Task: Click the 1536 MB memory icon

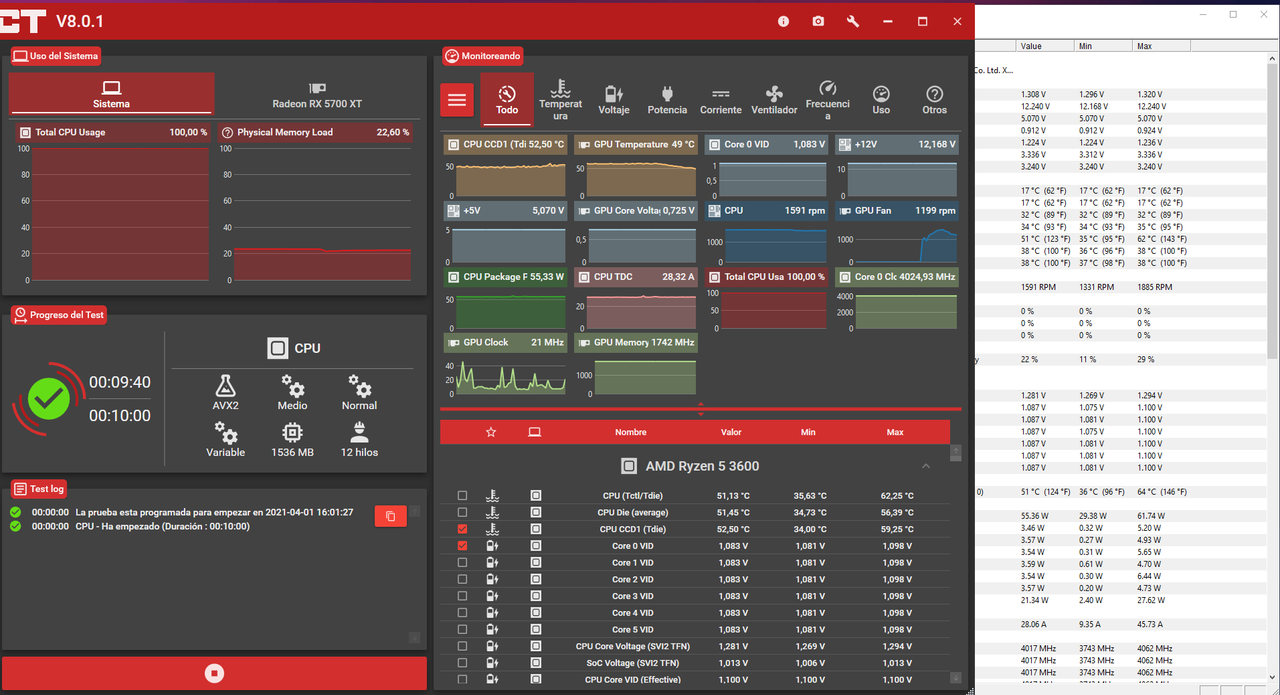Action: click(292, 433)
